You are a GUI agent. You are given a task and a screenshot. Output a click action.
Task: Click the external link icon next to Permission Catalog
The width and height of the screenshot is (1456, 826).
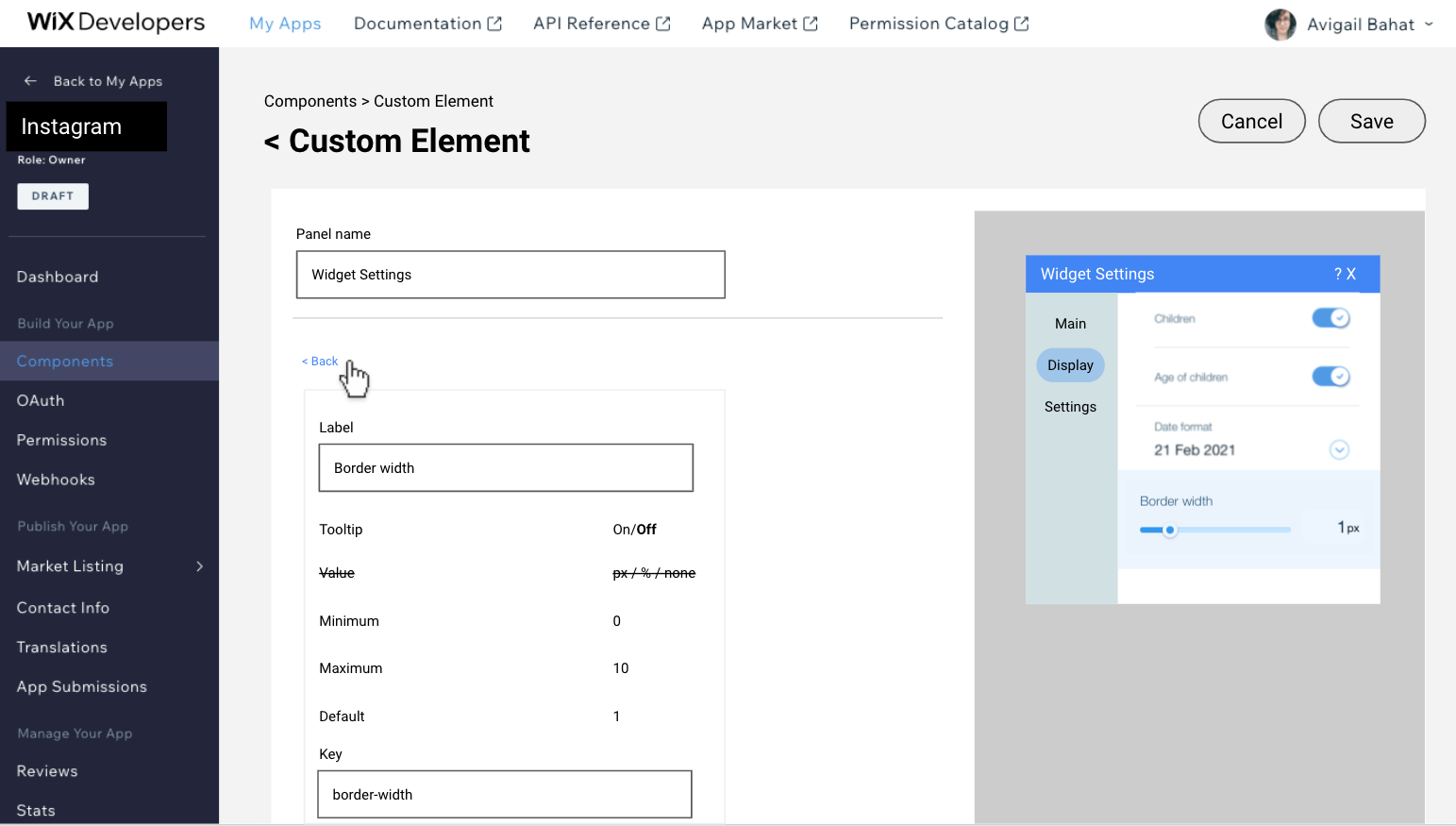1022,24
